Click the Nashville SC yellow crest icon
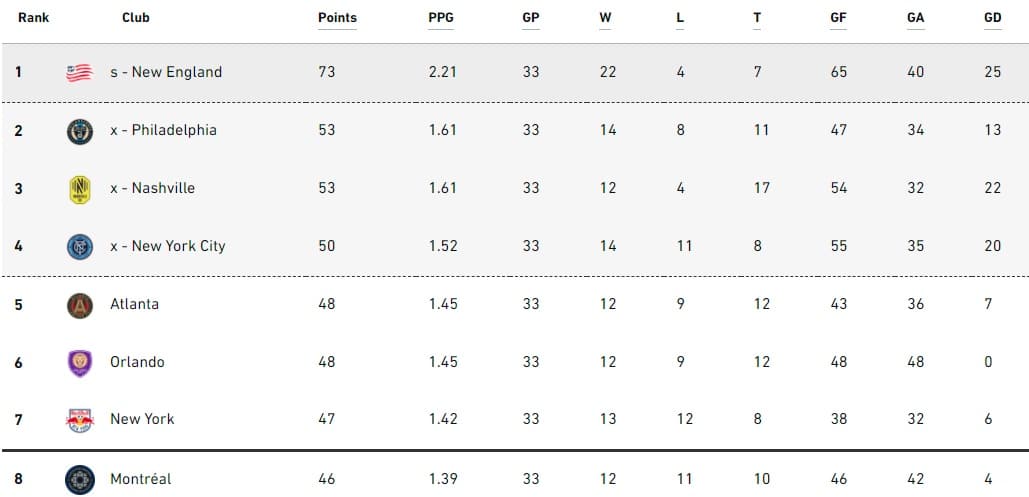 [79, 189]
